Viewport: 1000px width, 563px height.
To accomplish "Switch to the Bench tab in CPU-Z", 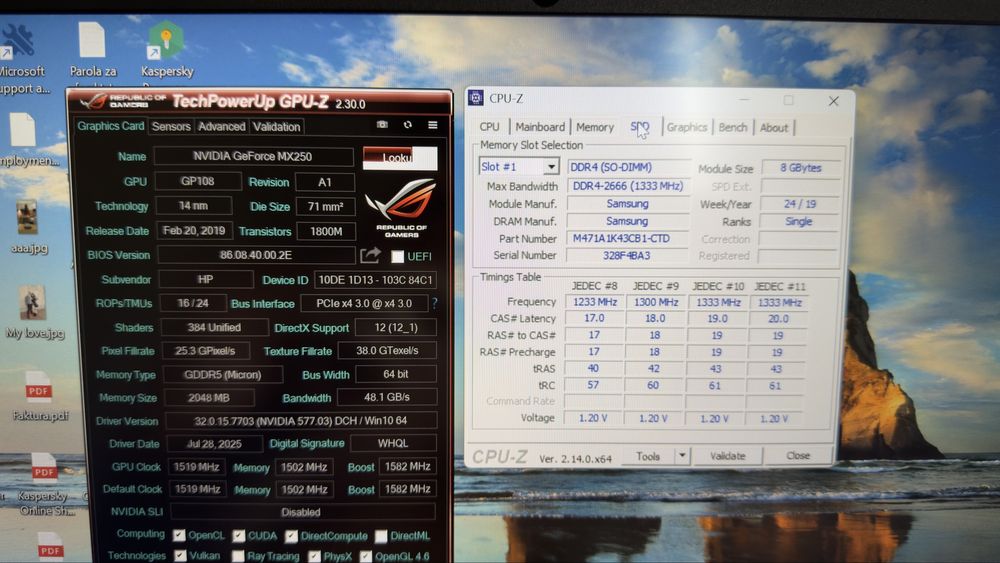I will (732, 127).
